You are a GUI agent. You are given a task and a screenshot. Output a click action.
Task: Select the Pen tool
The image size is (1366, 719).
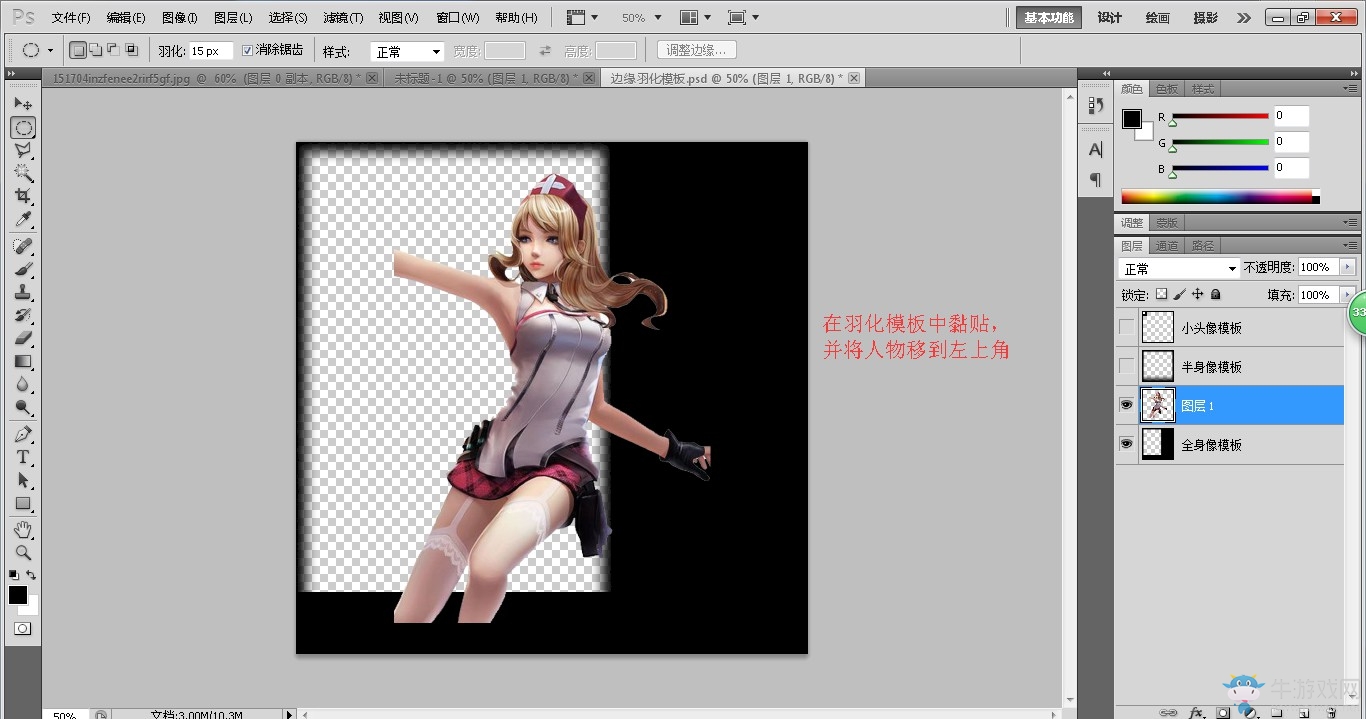(x=23, y=434)
